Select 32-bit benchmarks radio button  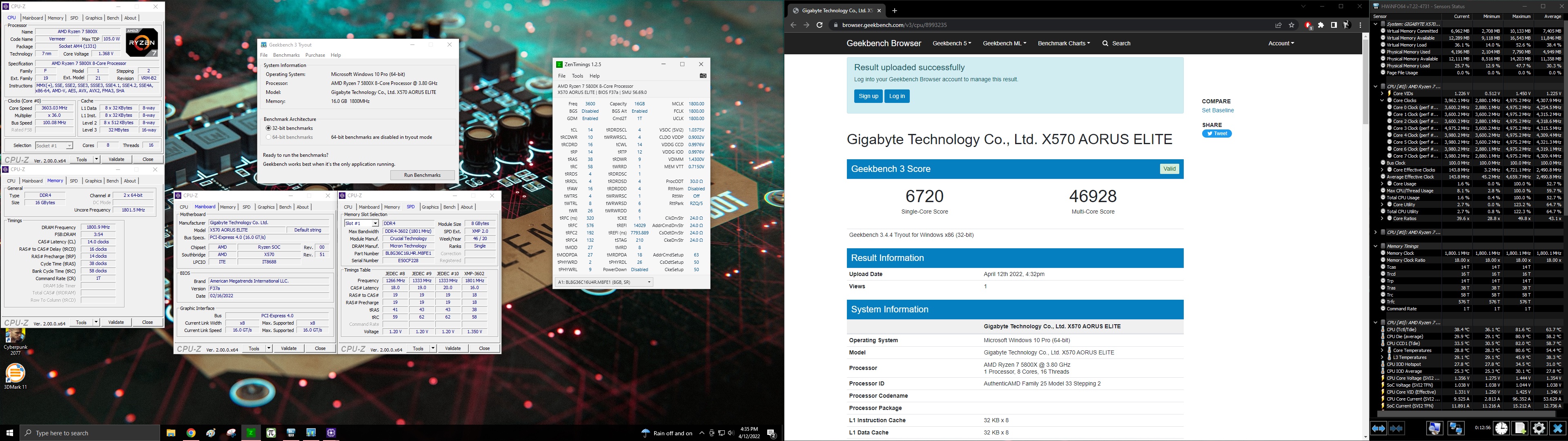[268, 129]
